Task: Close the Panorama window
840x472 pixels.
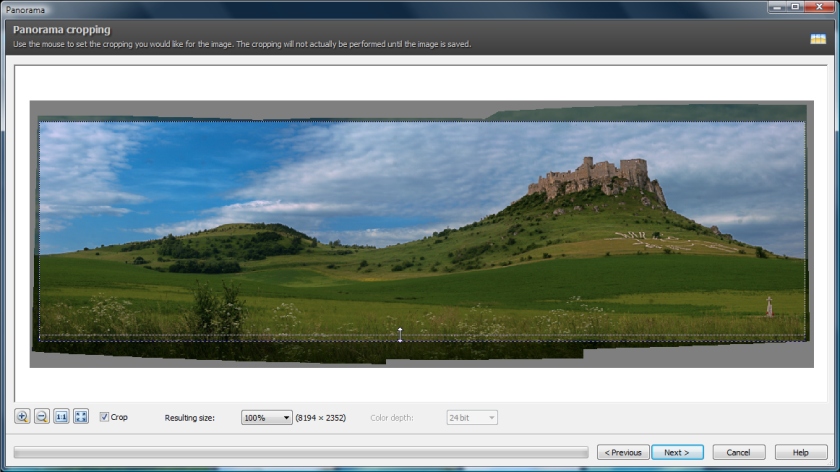Action: point(820,7)
